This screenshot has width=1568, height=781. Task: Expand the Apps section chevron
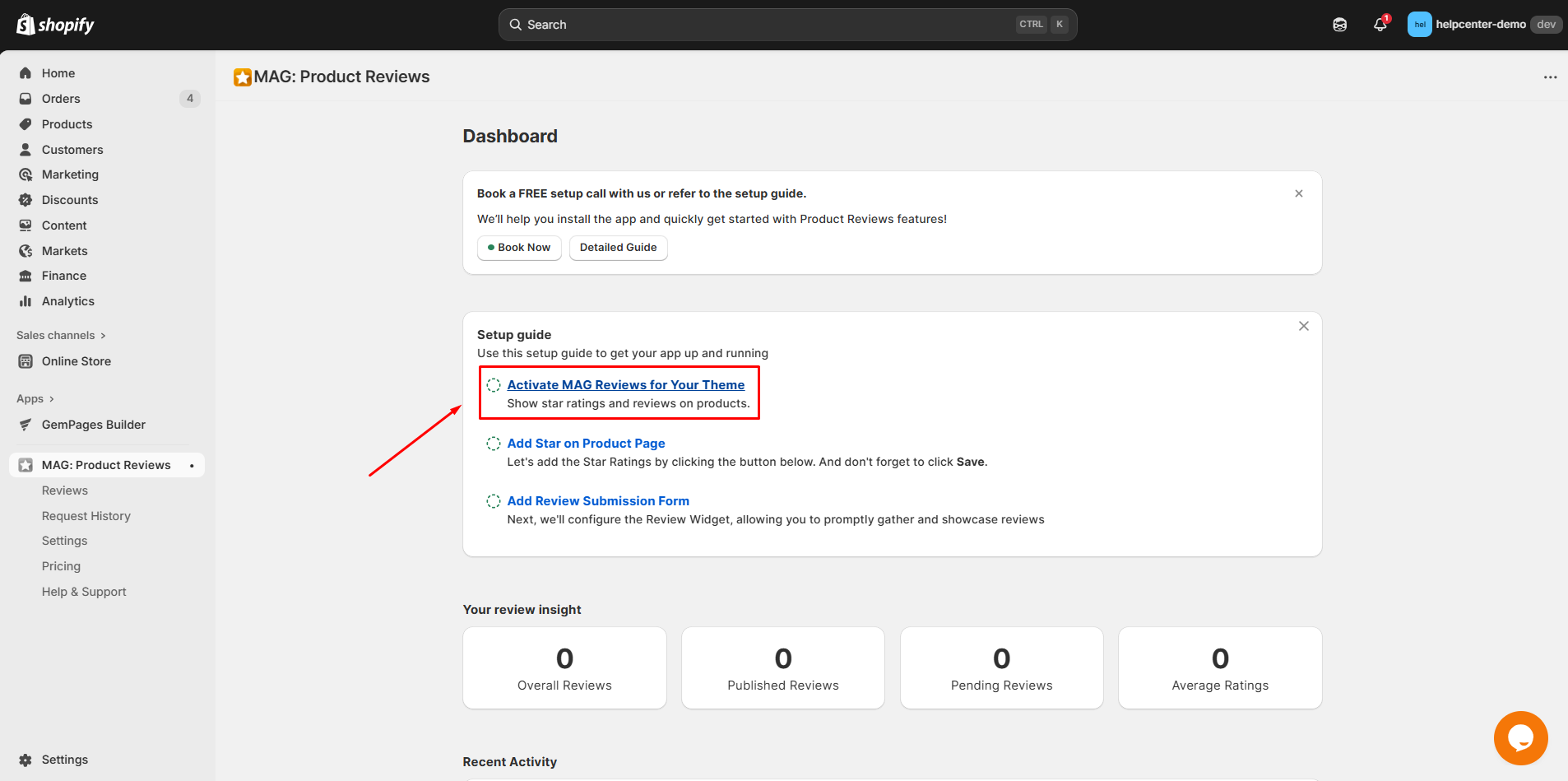(x=52, y=399)
